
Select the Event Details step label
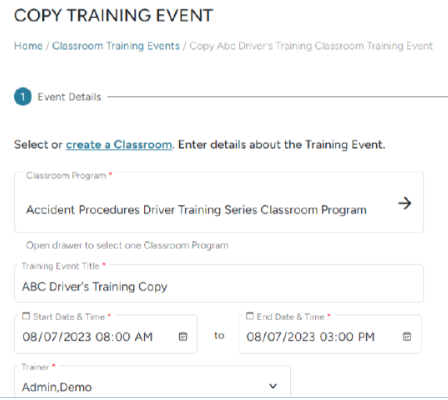click(69, 97)
